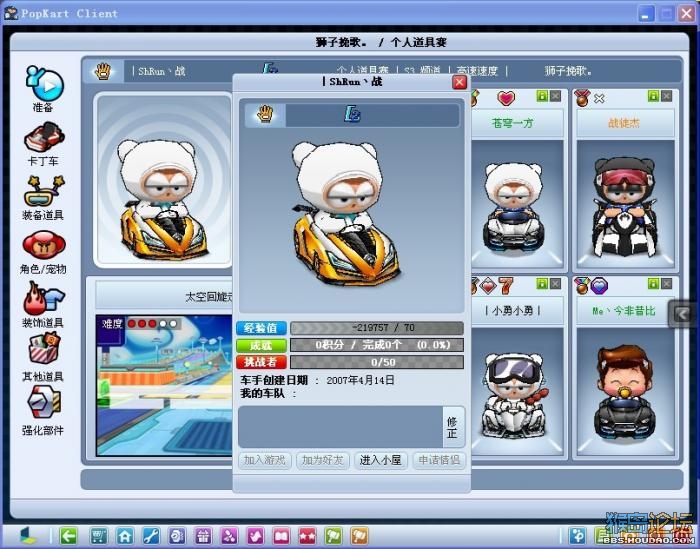Screen dimensions: 700x549
Task: Click the 修正 edit button
Action: [453, 427]
